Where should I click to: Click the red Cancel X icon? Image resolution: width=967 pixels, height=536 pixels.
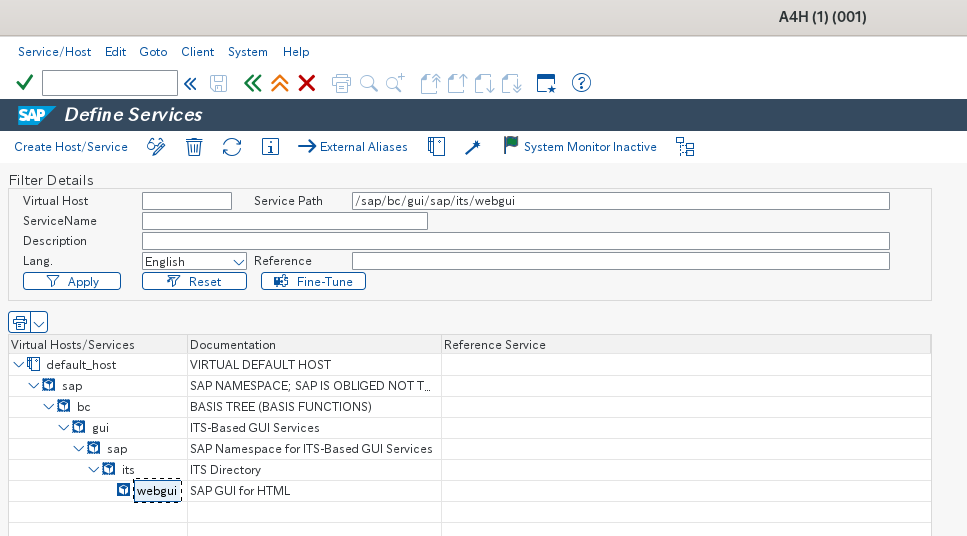coord(307,83)
